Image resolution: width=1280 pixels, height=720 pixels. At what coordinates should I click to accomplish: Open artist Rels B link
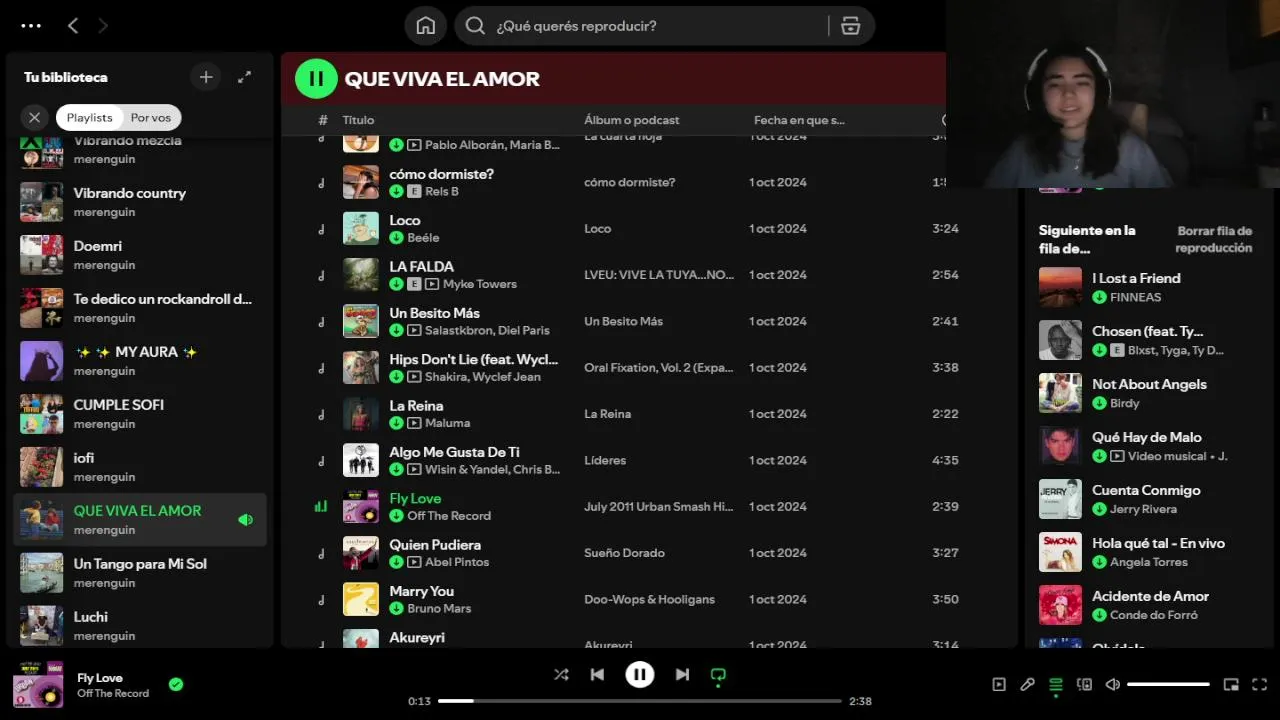point(441,191)
